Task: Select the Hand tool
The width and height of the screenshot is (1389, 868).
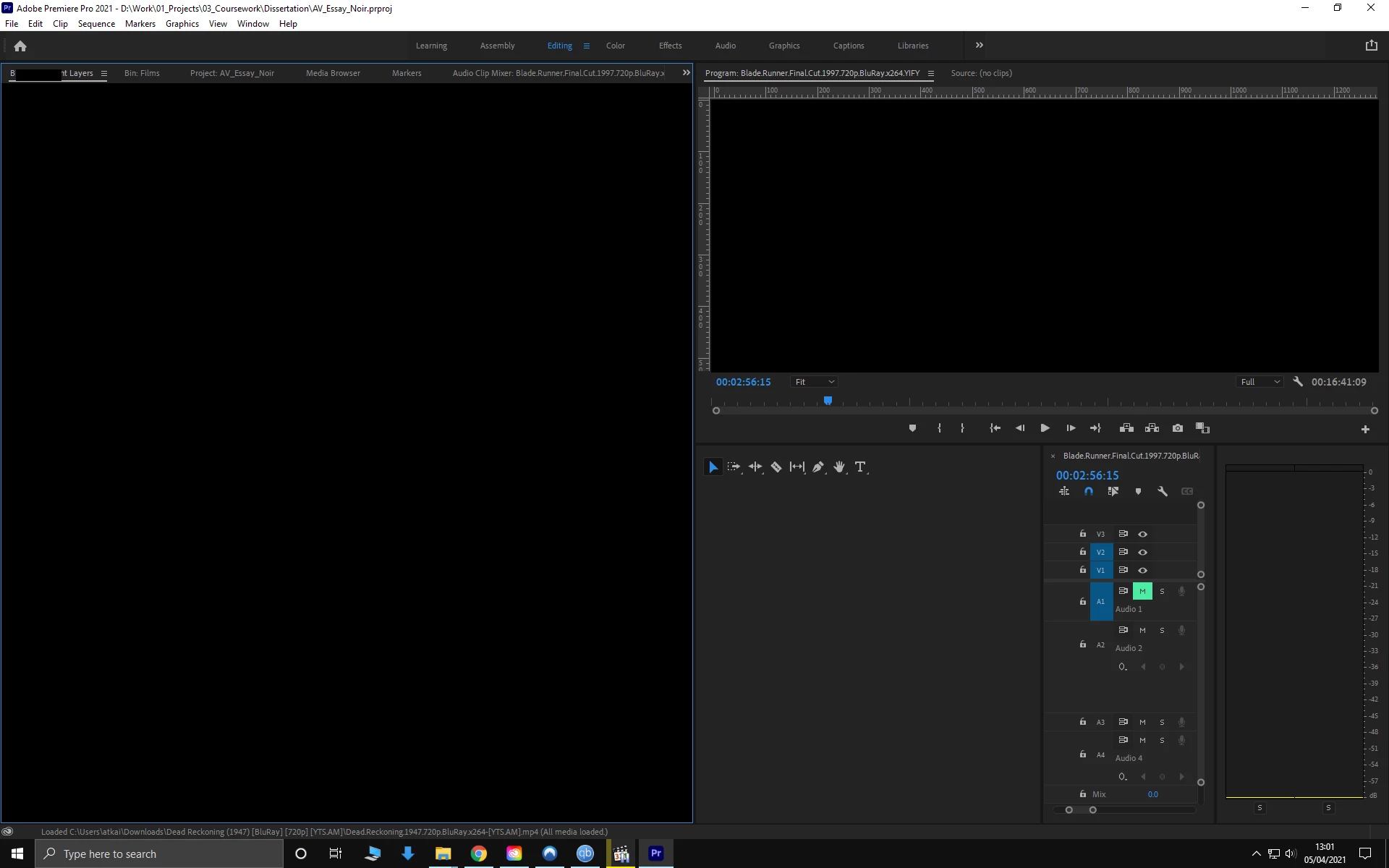Action: coord(839,467)
